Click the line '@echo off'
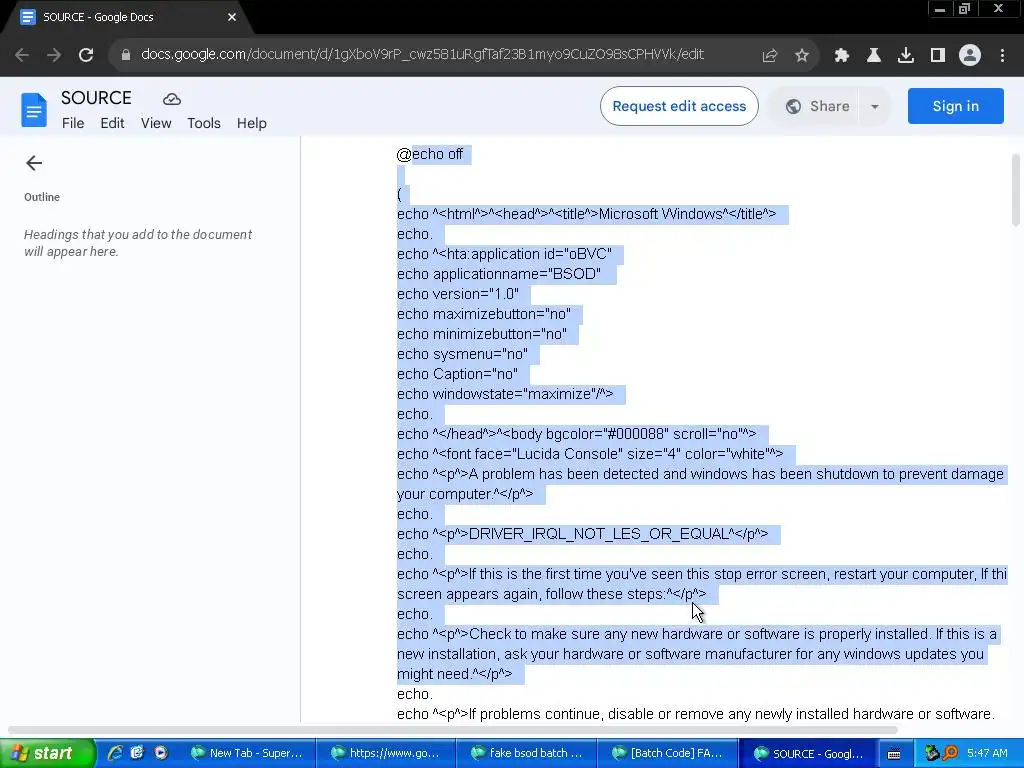Image resolution: width=1024 pixels, height=768 pixels. coord(430,155)
